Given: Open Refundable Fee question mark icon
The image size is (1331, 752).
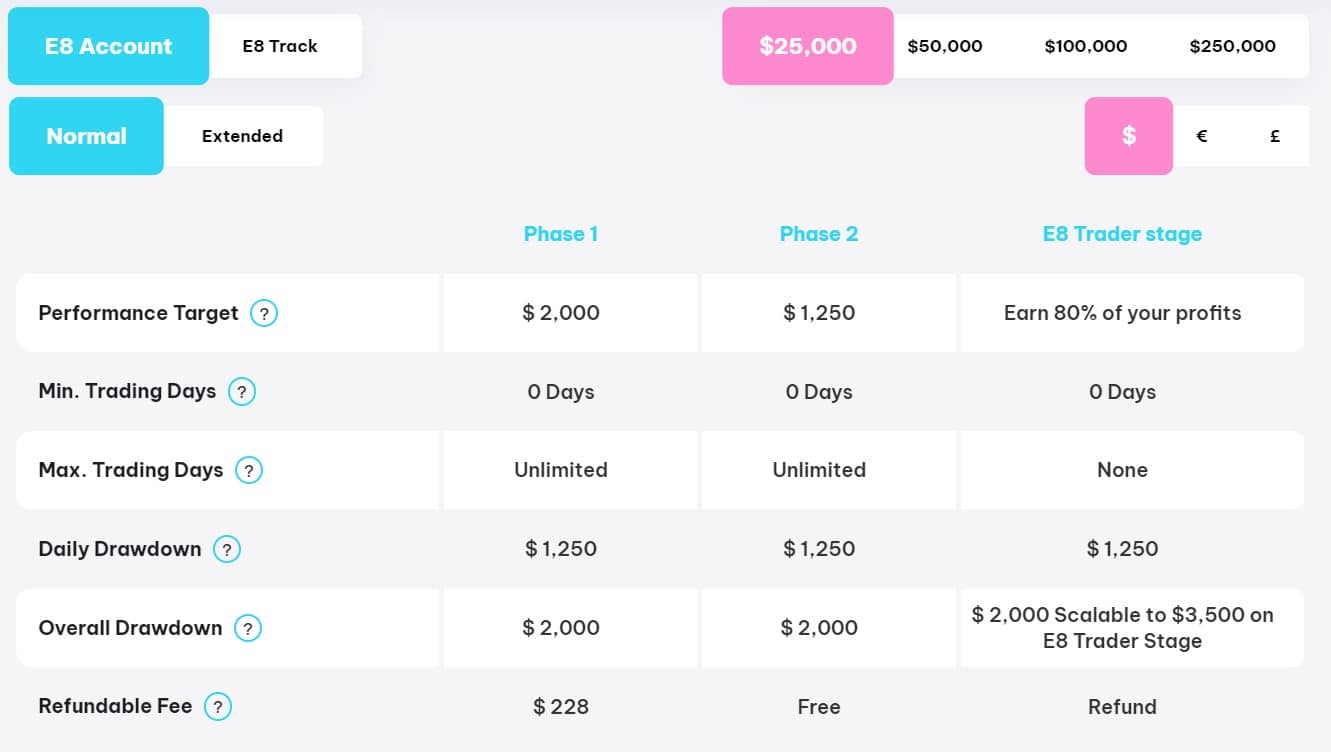Looking at the screenshot, I should [x=218, y=707].
